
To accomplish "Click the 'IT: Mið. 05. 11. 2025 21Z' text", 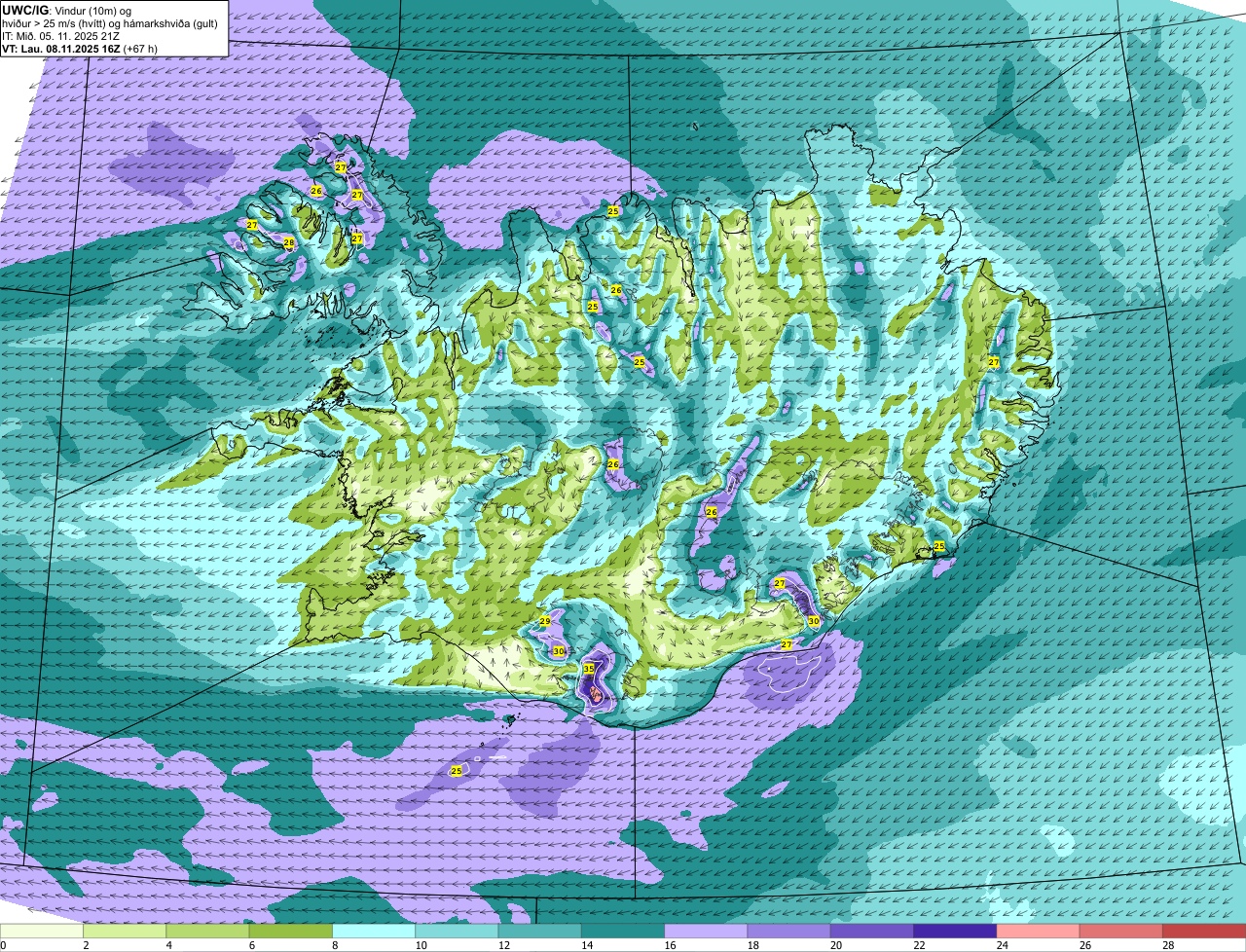I will coord(60,35).
